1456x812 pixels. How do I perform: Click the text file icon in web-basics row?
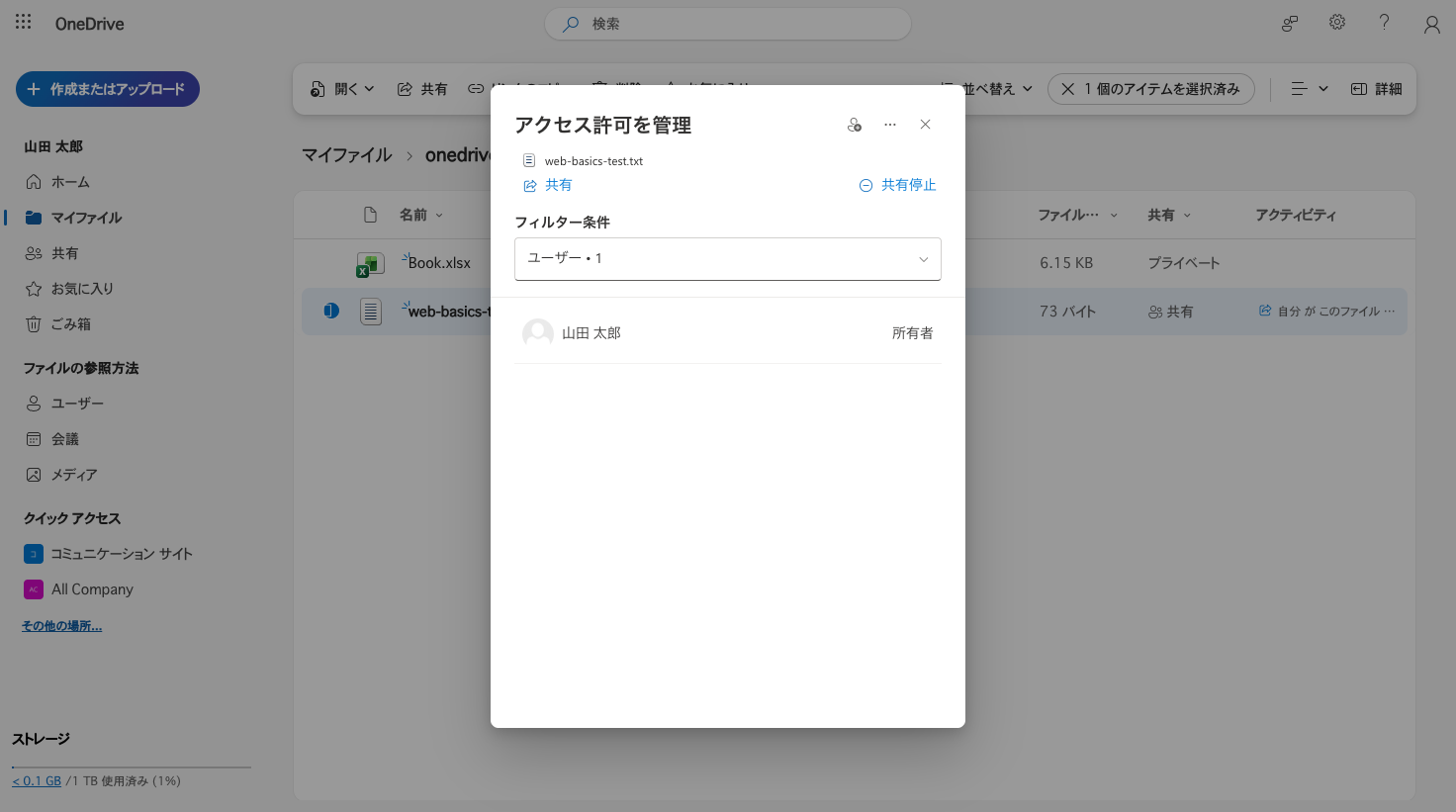click(370, 312)
